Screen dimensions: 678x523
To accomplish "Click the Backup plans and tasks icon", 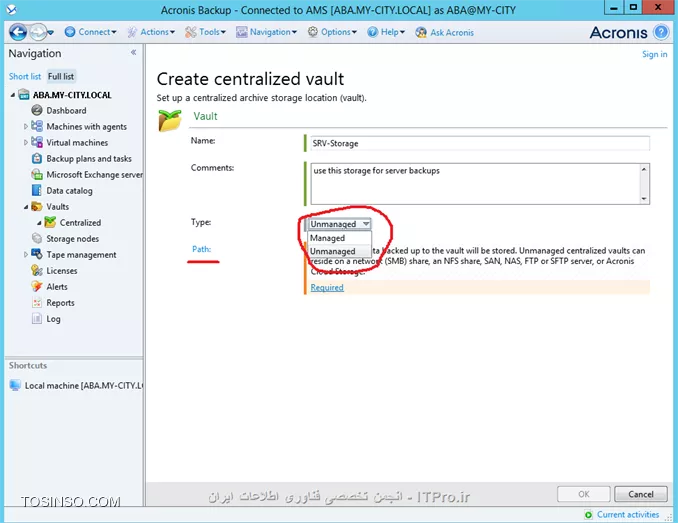I will click(x=37, y=158).
